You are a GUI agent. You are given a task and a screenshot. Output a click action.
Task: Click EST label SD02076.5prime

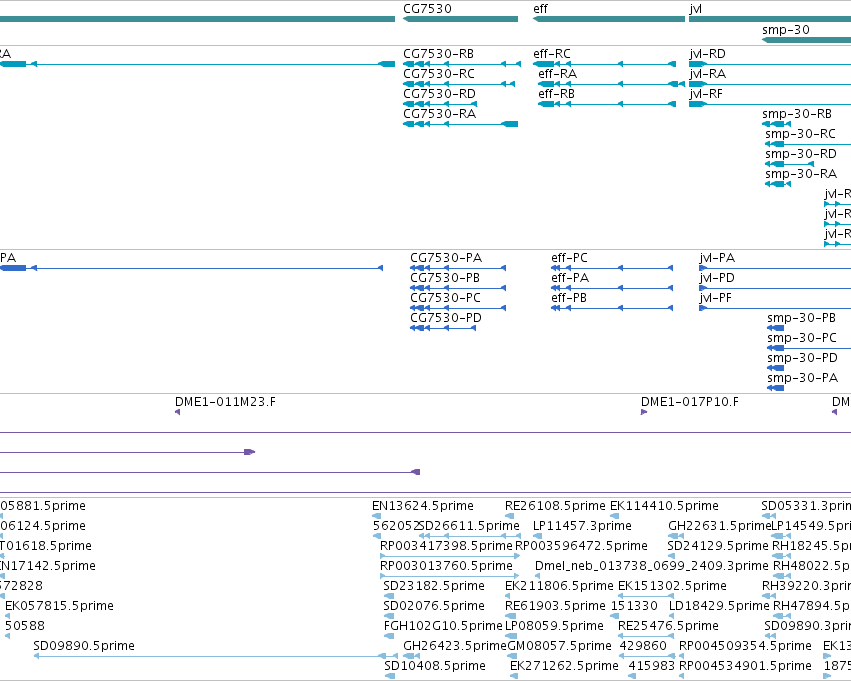click(x=434, y=606)
